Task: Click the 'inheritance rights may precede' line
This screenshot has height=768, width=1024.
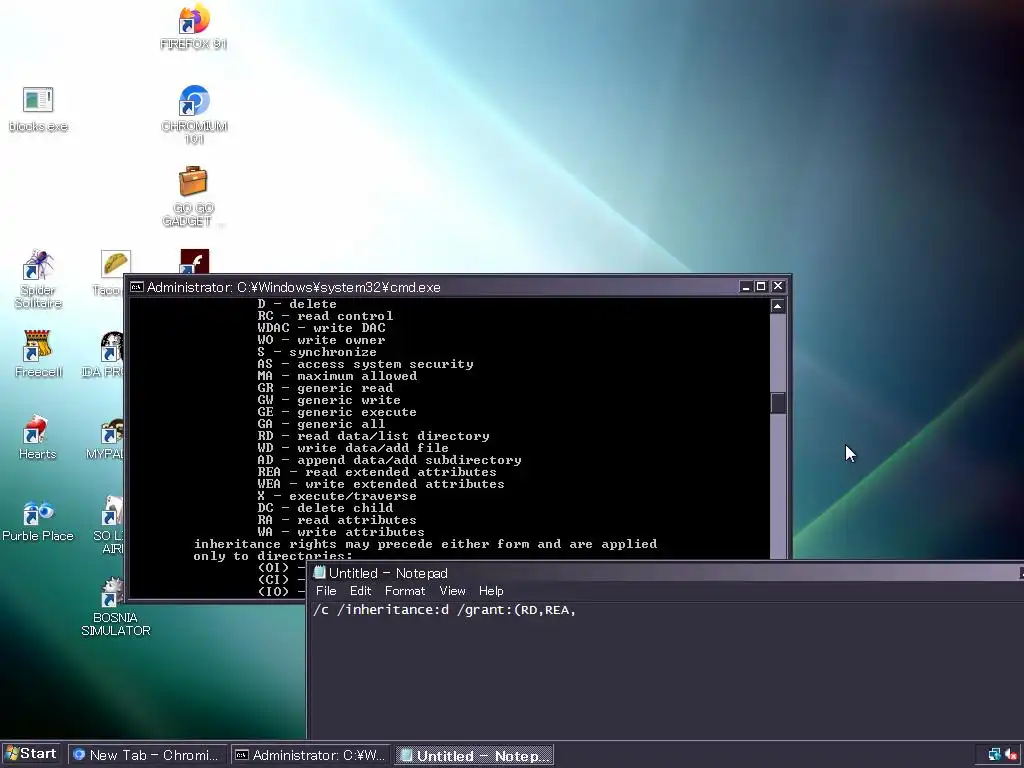Action: click(x=425, y=544)
